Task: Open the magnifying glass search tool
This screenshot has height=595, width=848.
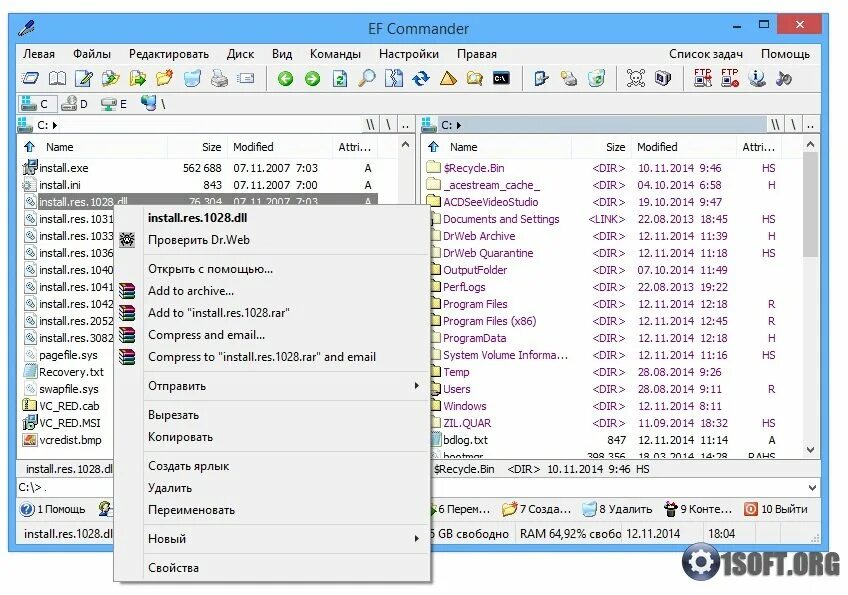Action: (x=367, y=79)
